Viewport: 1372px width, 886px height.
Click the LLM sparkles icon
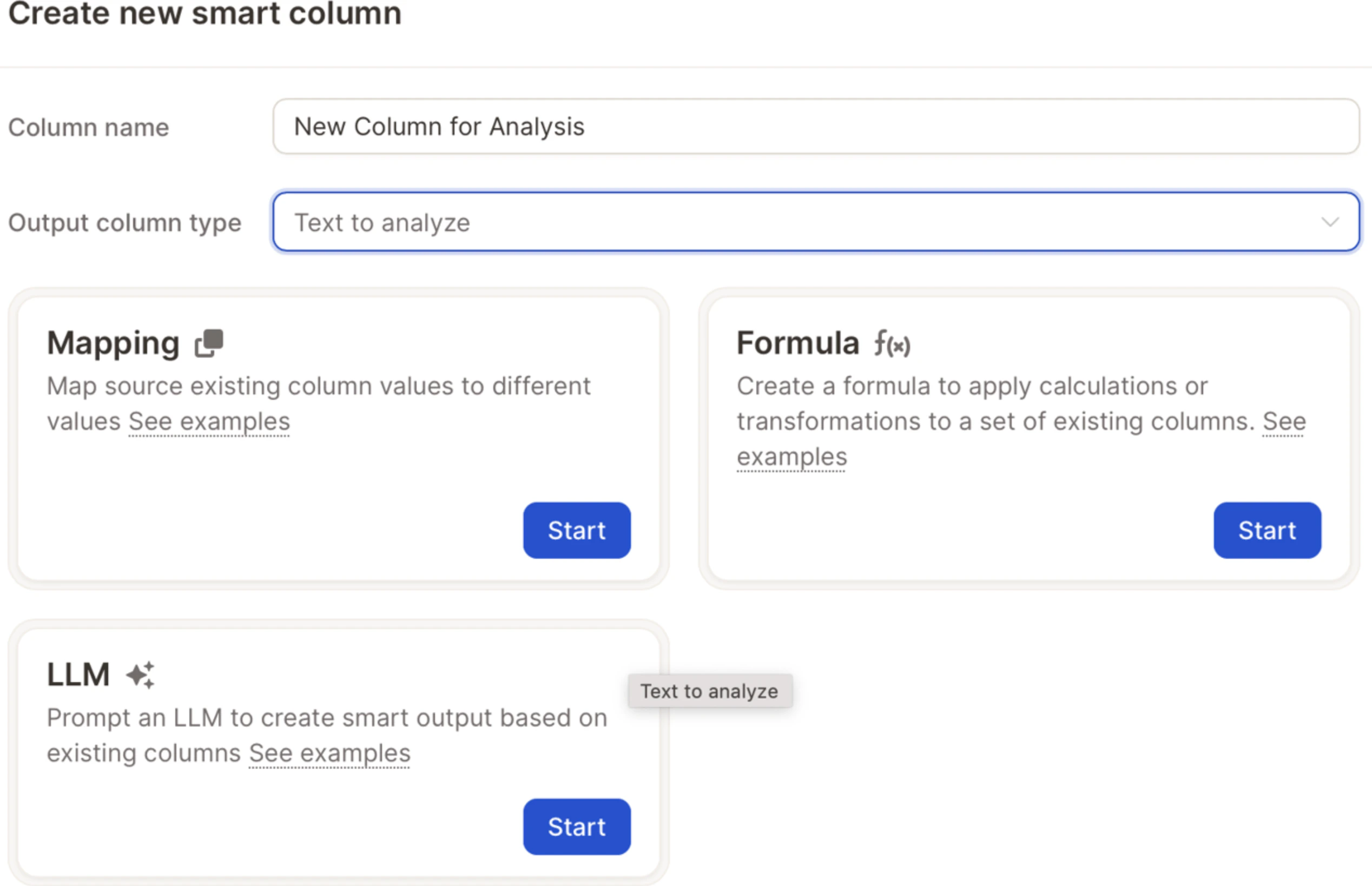click(140, 675)
